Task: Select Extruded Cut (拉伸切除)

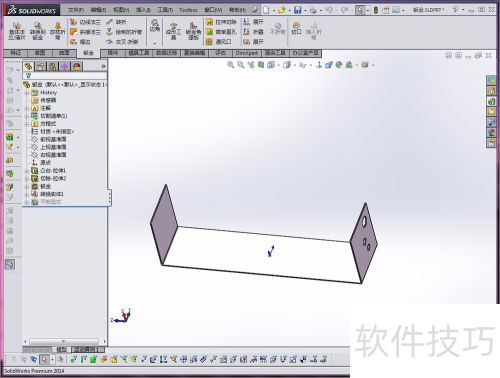Action: (221, 22)
